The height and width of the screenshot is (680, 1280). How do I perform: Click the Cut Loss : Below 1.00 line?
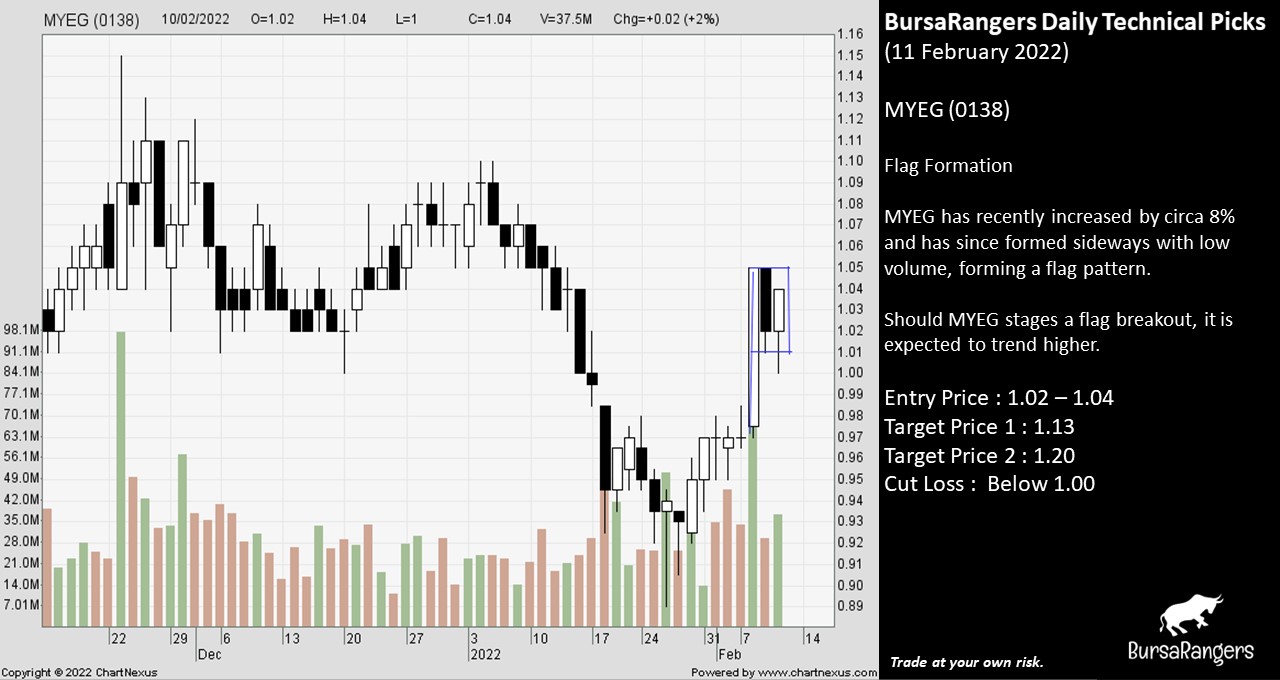989,484
